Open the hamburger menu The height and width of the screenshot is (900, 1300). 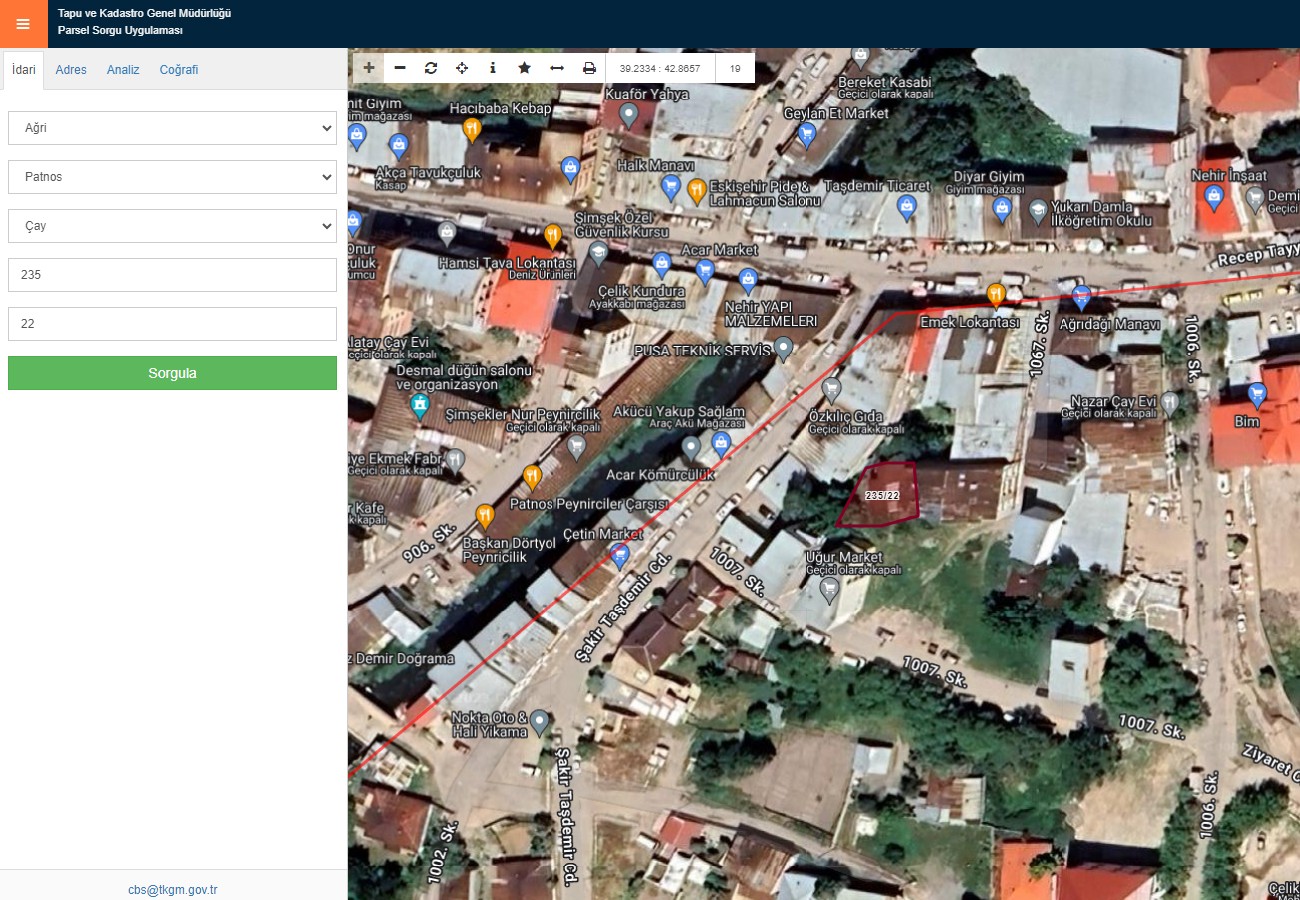[x=23, y=24]
